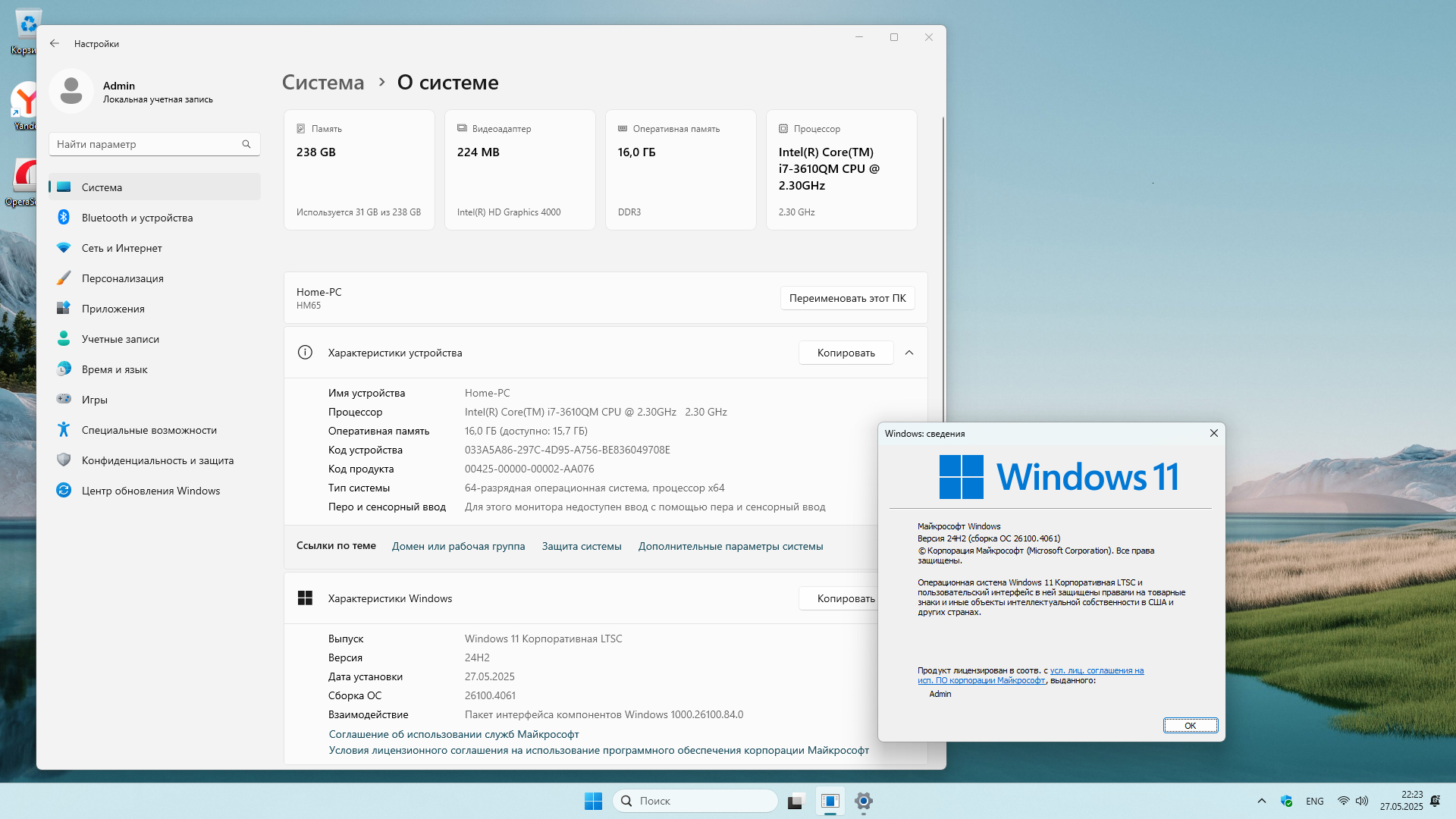Open Windows Update via its sync icon
The height and width of the screenshot is (819, 1456).
point(64,491)
